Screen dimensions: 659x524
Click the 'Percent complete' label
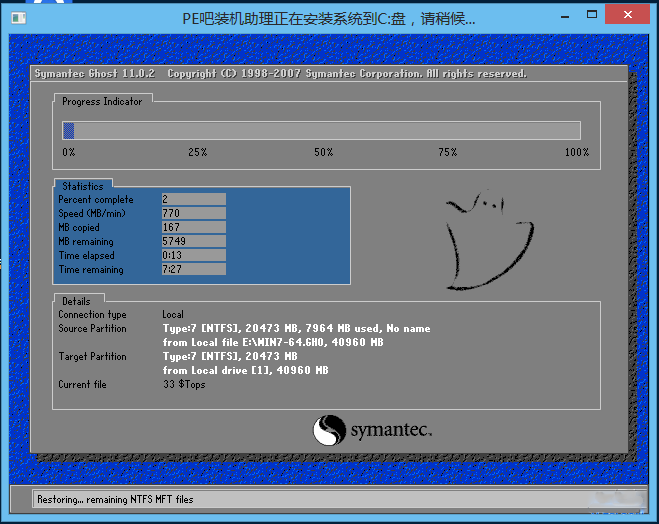coord(96,200)
